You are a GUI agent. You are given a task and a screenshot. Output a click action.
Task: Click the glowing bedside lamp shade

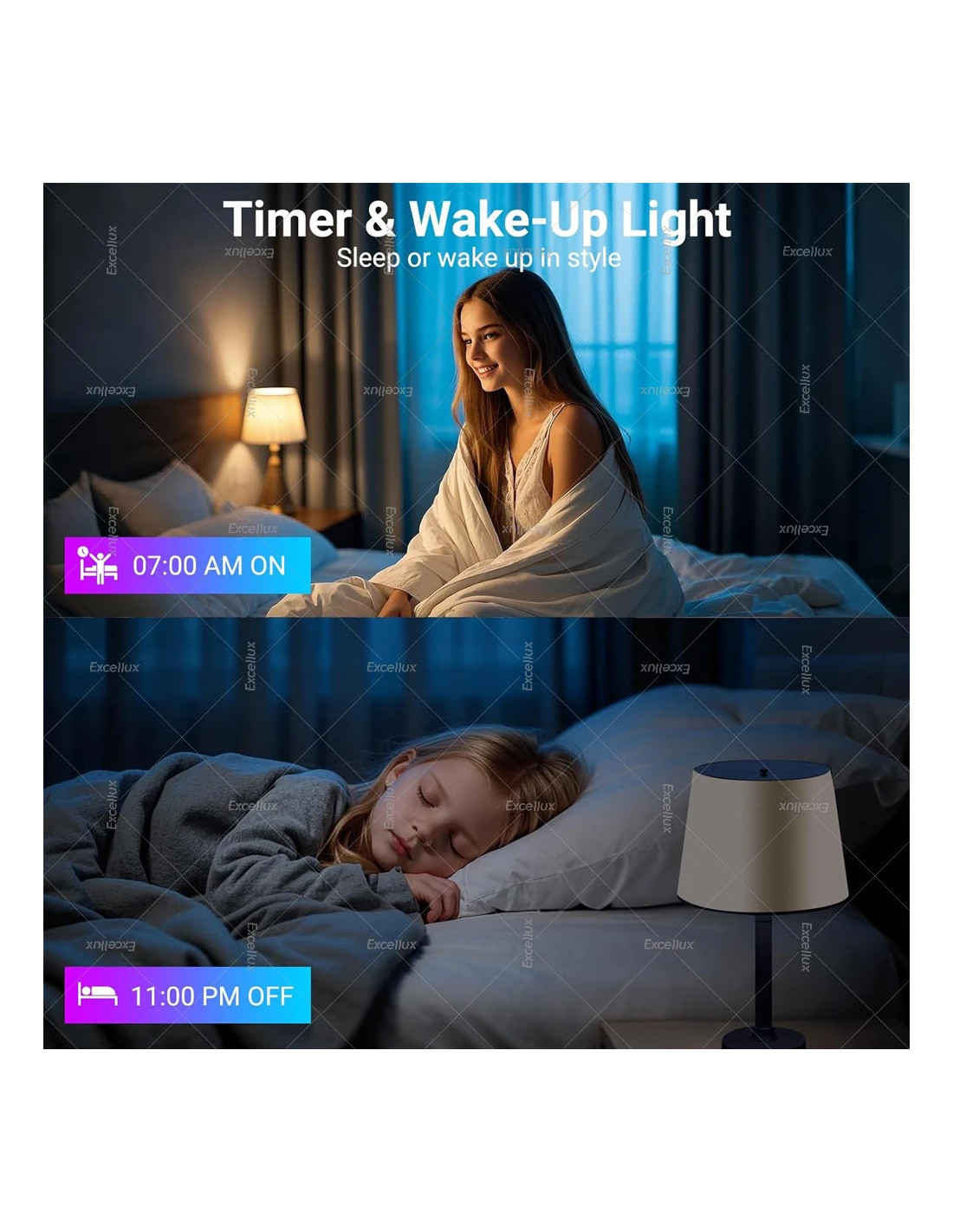274,416
